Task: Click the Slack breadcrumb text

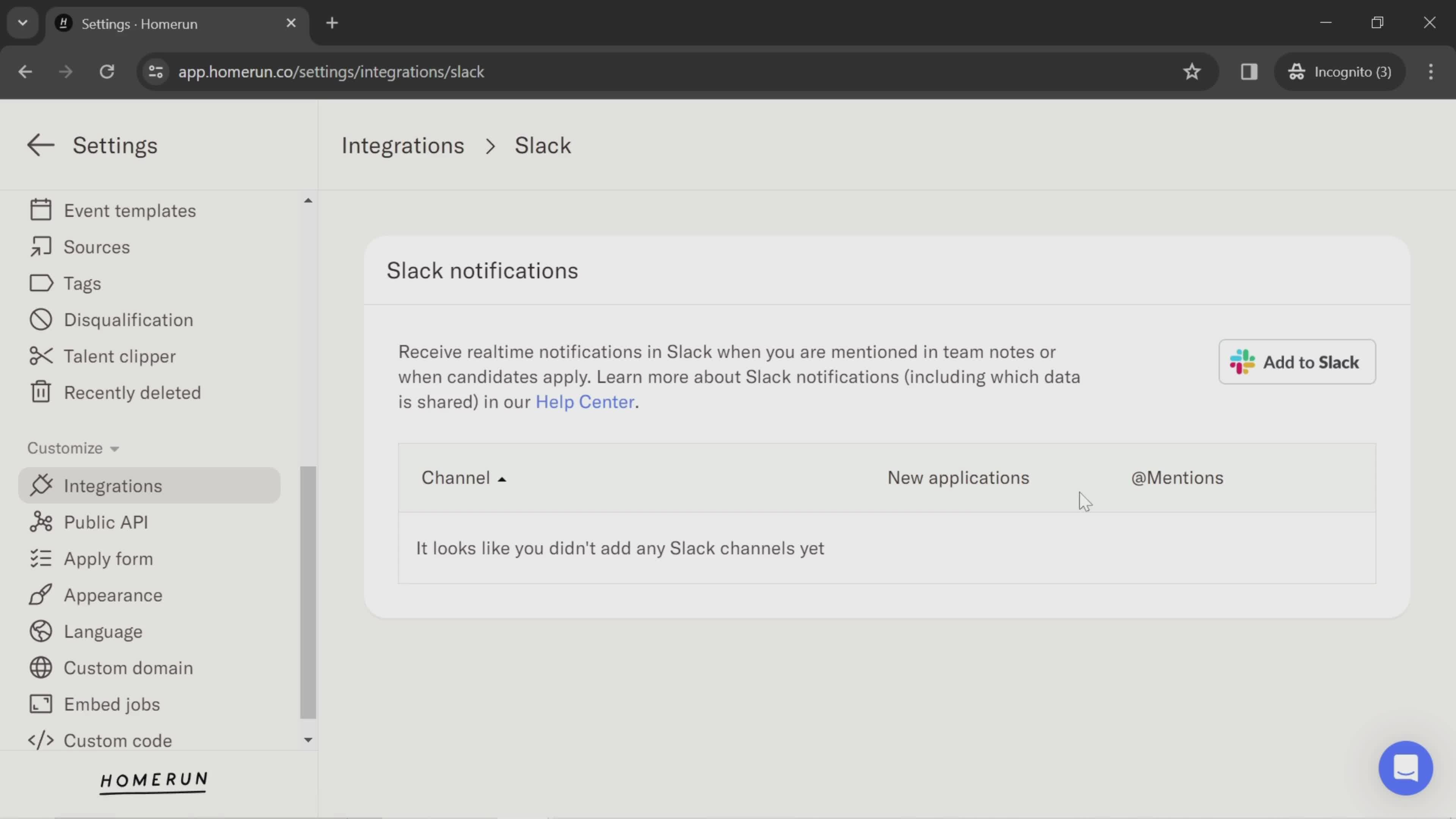Action: click(x=543, y=145)
